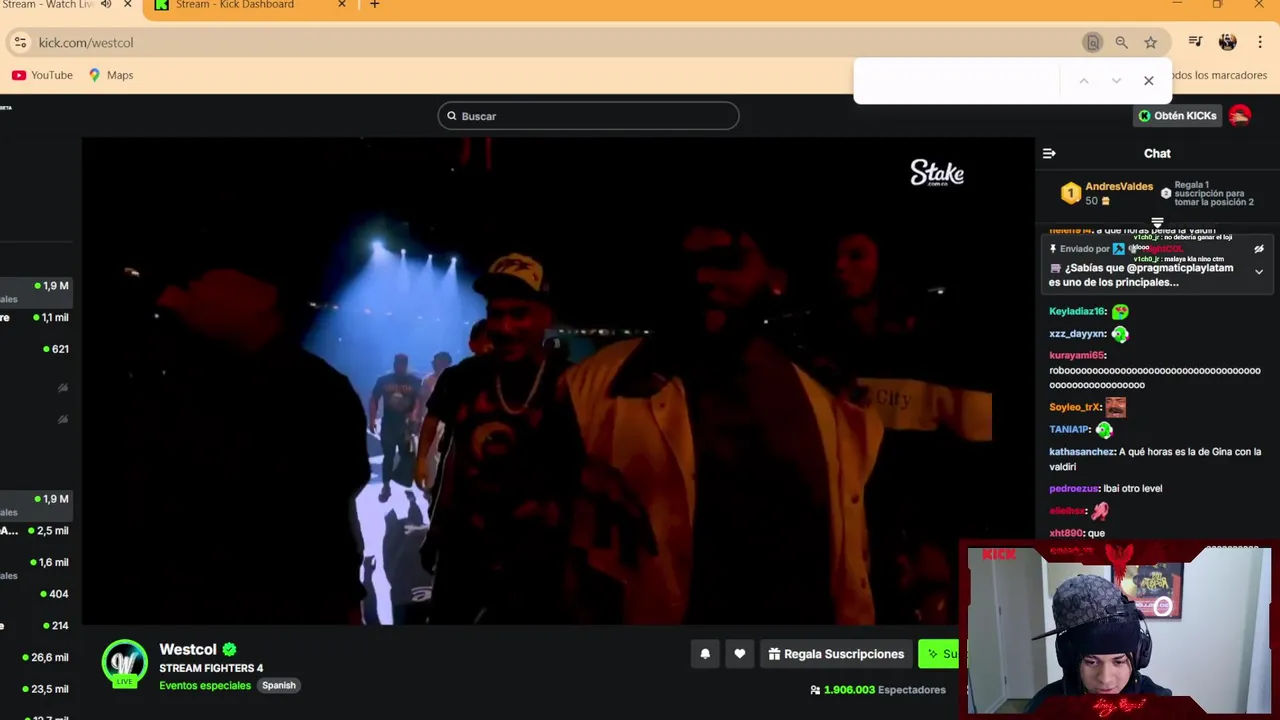Viewport: 1280px width, 720px height.
Task: Open Westcol channel avatar
Action: tap(125, 664)
